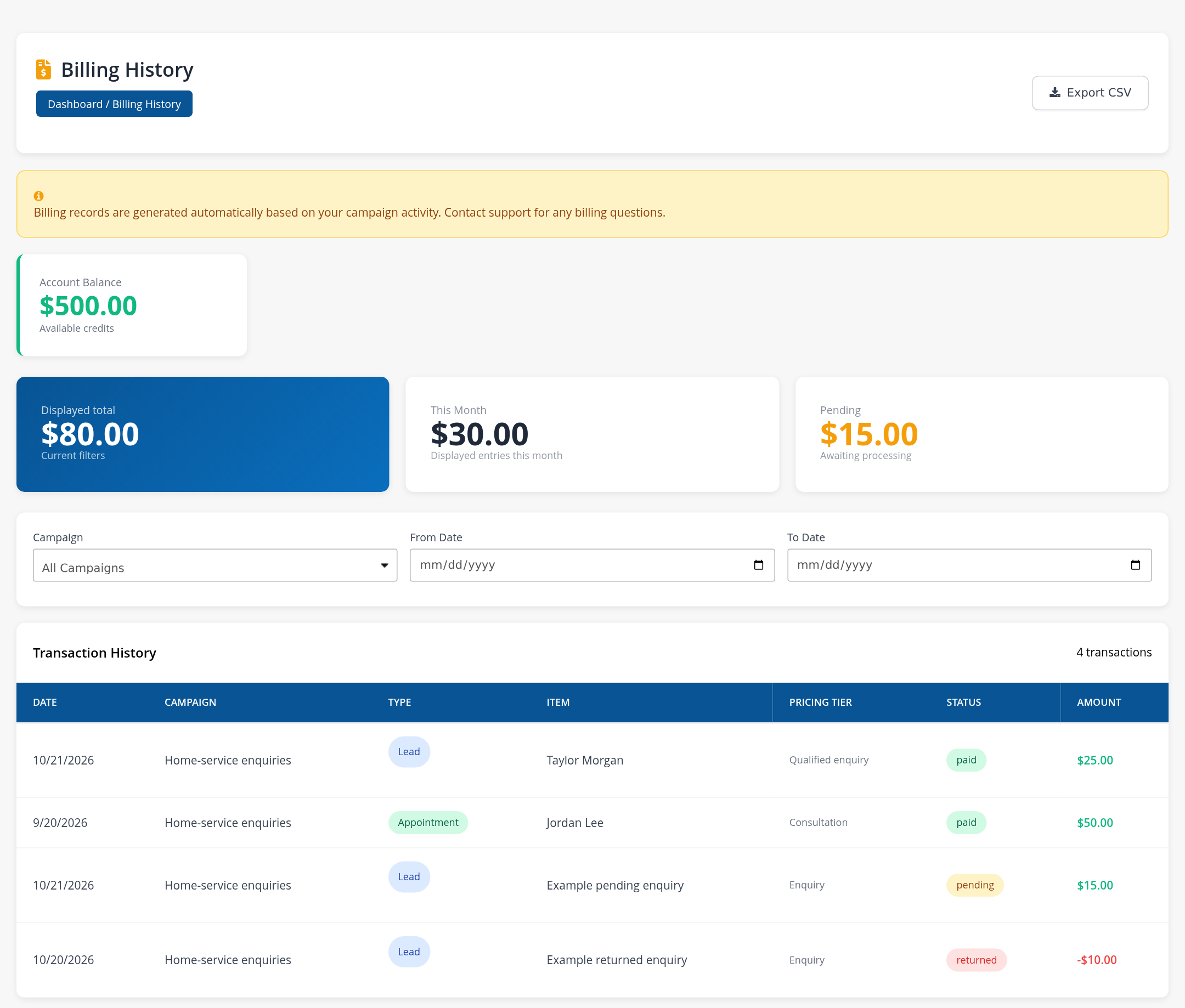The height and width of the screenshot is (1008, 1185).
Task: Click the $25.00 amount
Action: 1094,760
